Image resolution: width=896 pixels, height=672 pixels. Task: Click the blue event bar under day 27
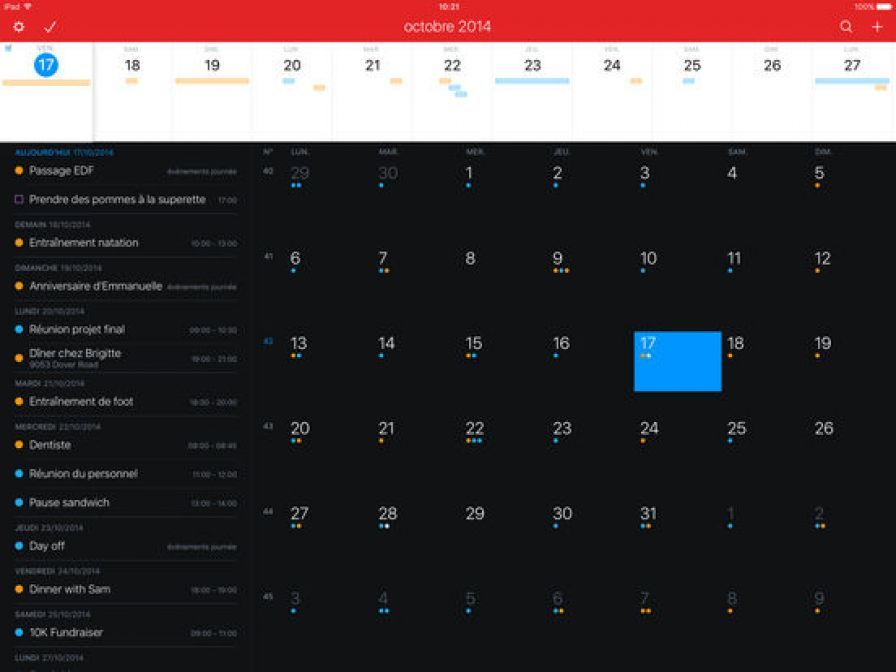point(851,81)
